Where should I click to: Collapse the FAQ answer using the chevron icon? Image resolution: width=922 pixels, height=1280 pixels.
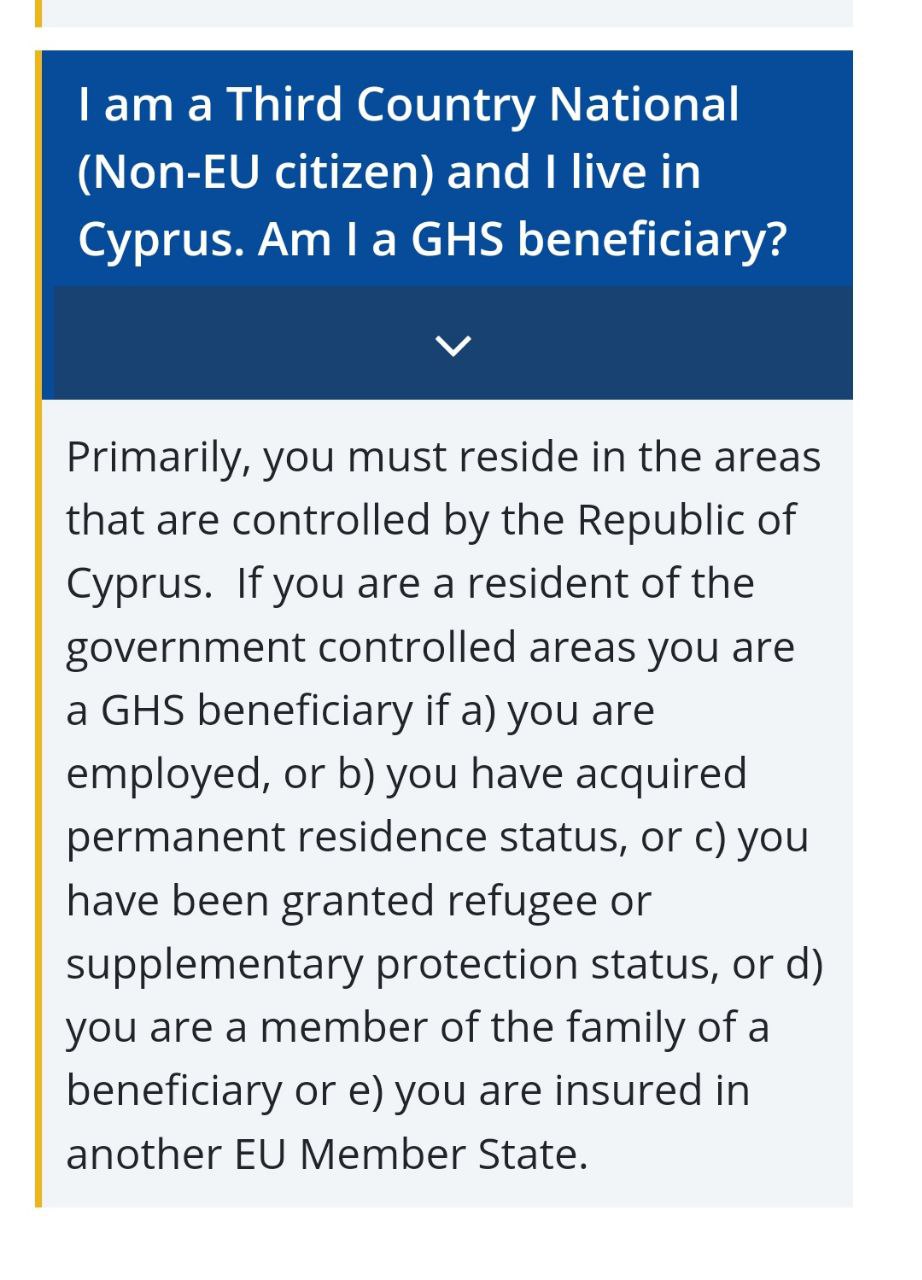point(453,345)
